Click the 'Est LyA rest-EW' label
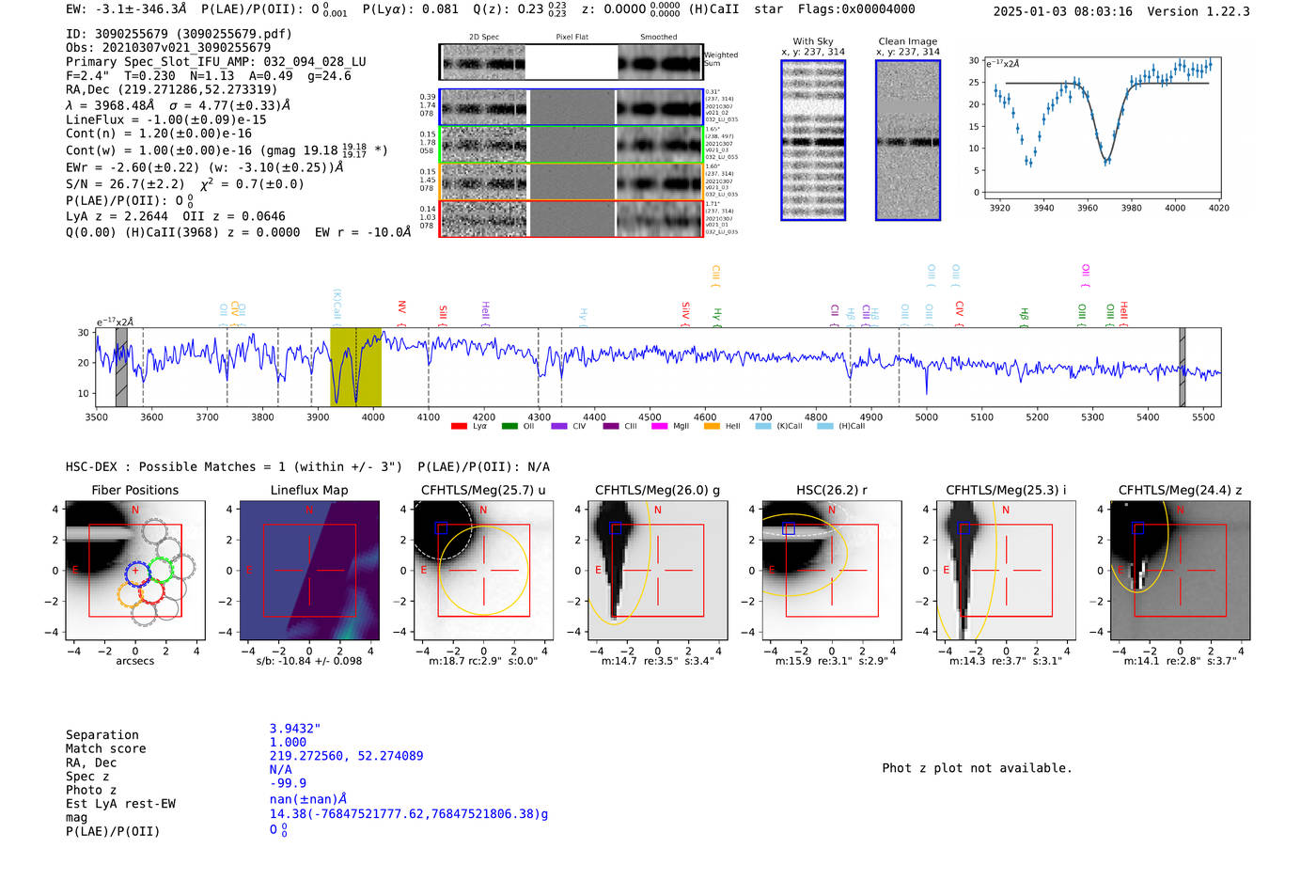1316x896 pixels. pos(120,804)
